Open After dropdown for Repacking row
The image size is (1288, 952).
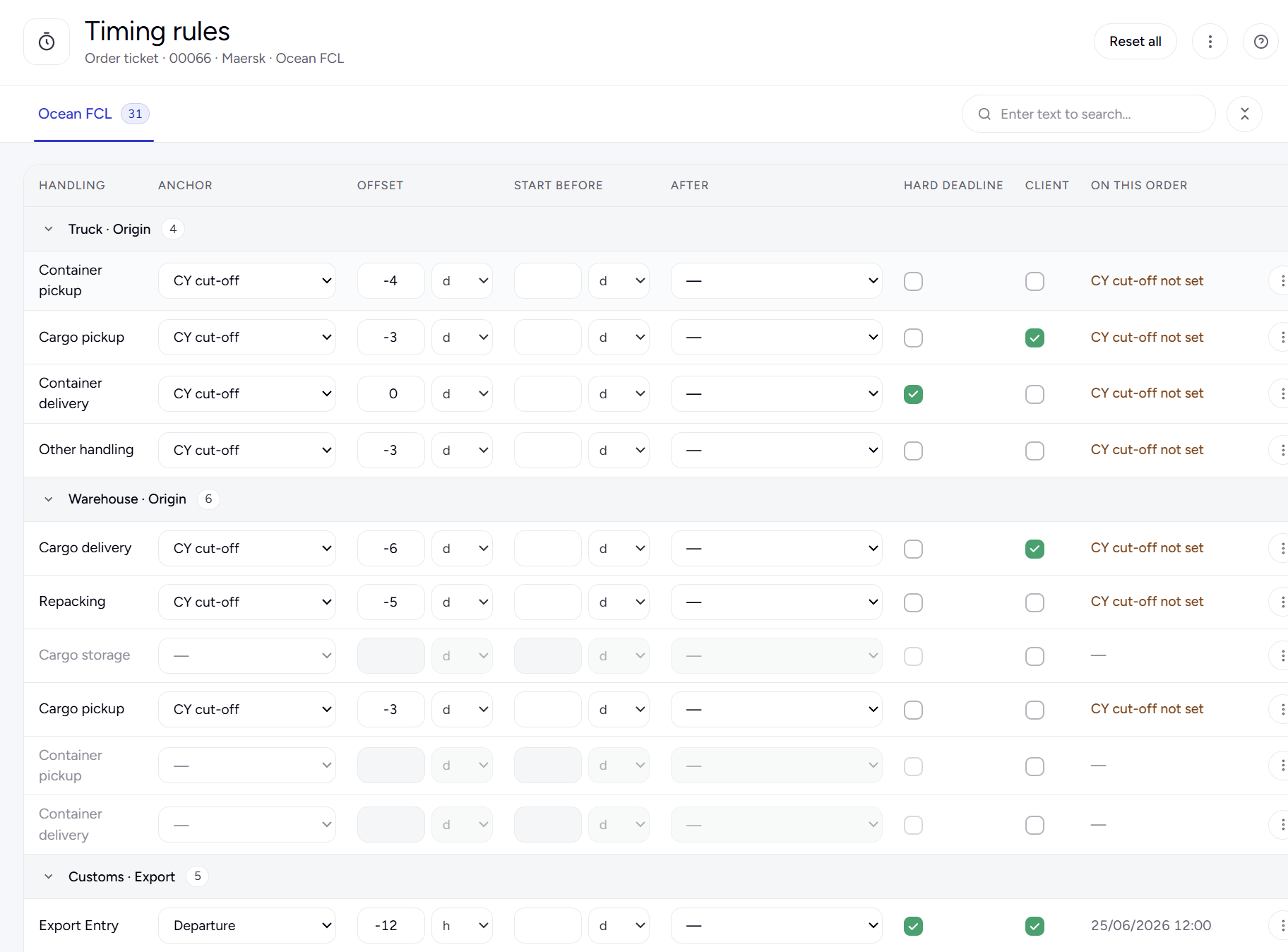coord(776,602)
